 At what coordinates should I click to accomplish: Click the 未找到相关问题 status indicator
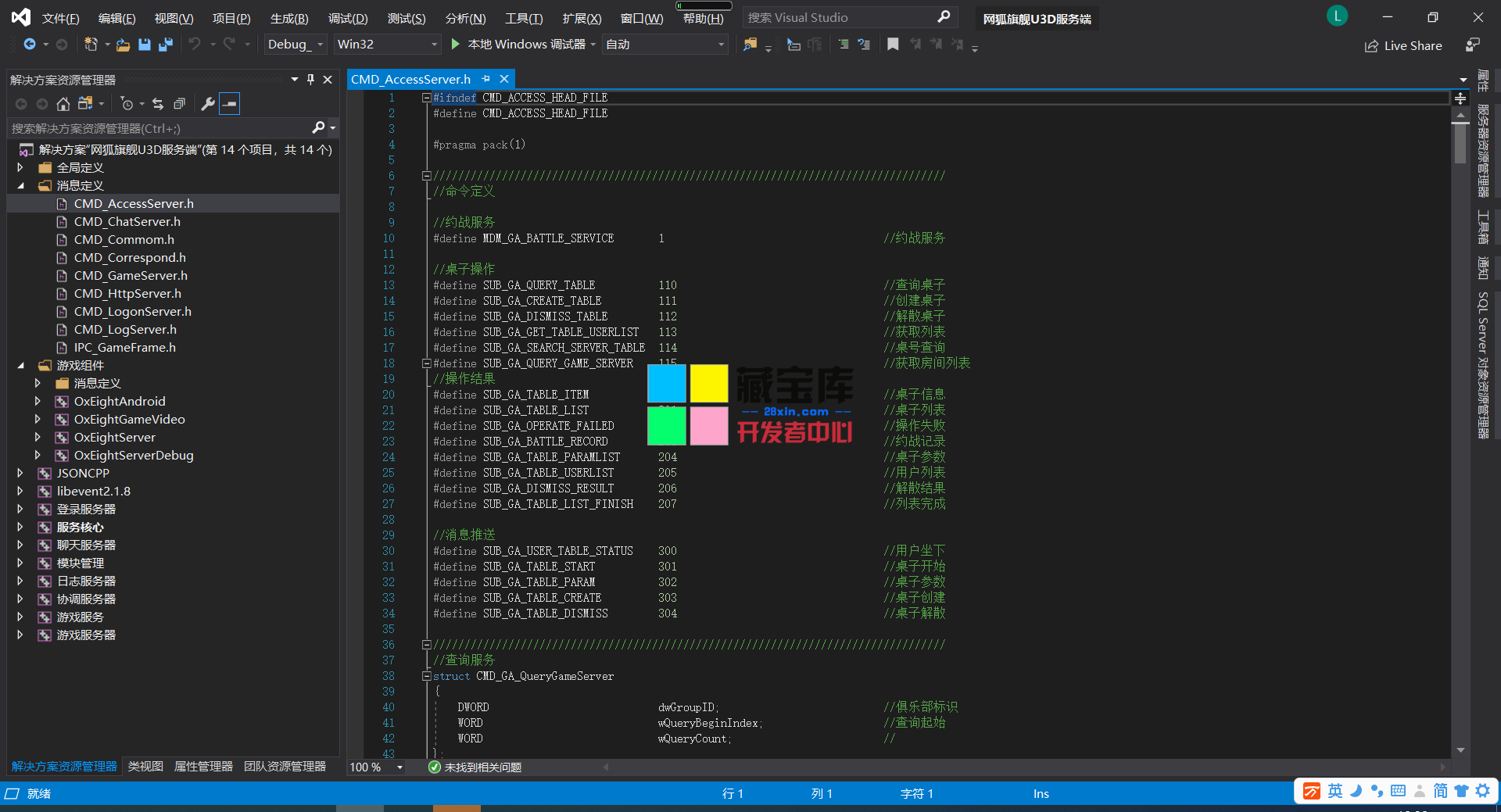(475, 767)
